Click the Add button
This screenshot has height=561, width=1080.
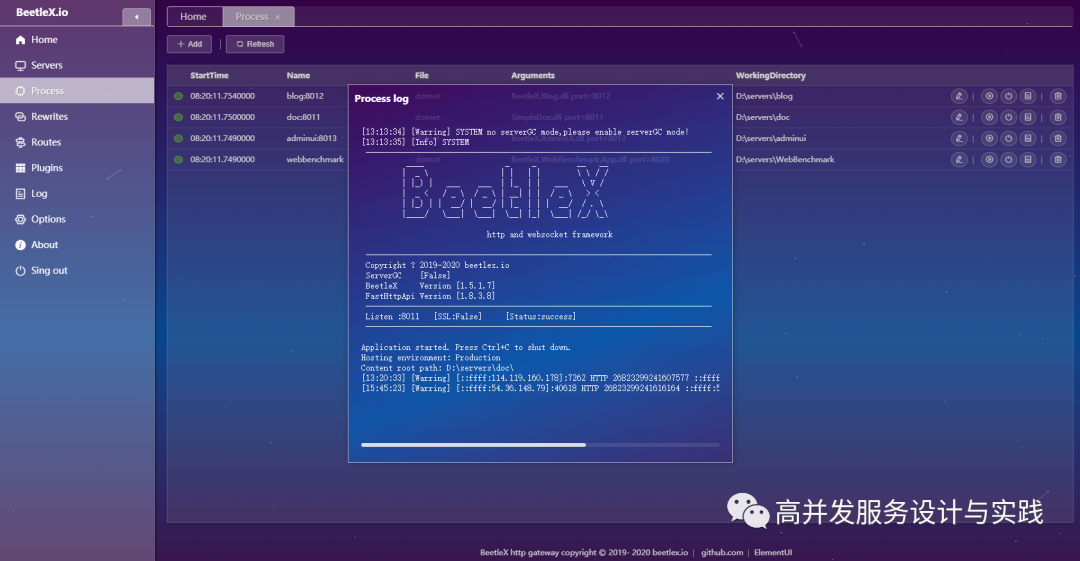[189, 44]
